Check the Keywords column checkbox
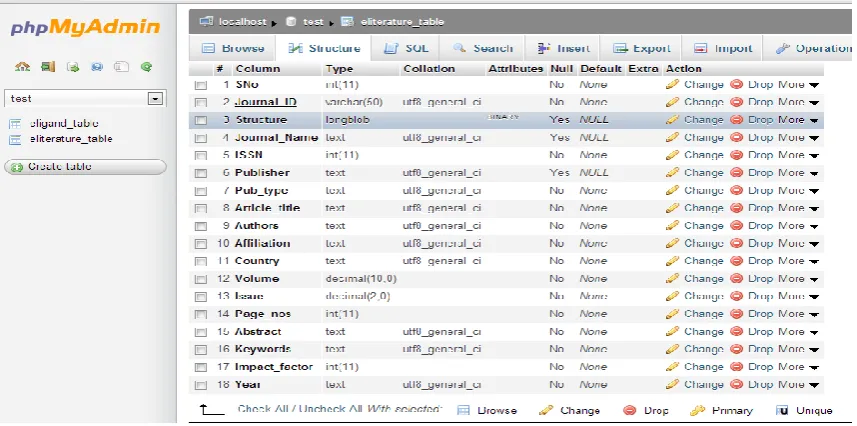 point(201,350)
